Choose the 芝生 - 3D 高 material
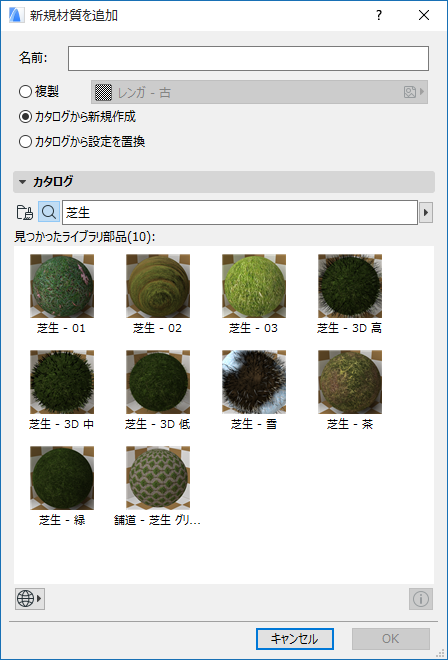The image size is (448, 660). tap(350, 286)
